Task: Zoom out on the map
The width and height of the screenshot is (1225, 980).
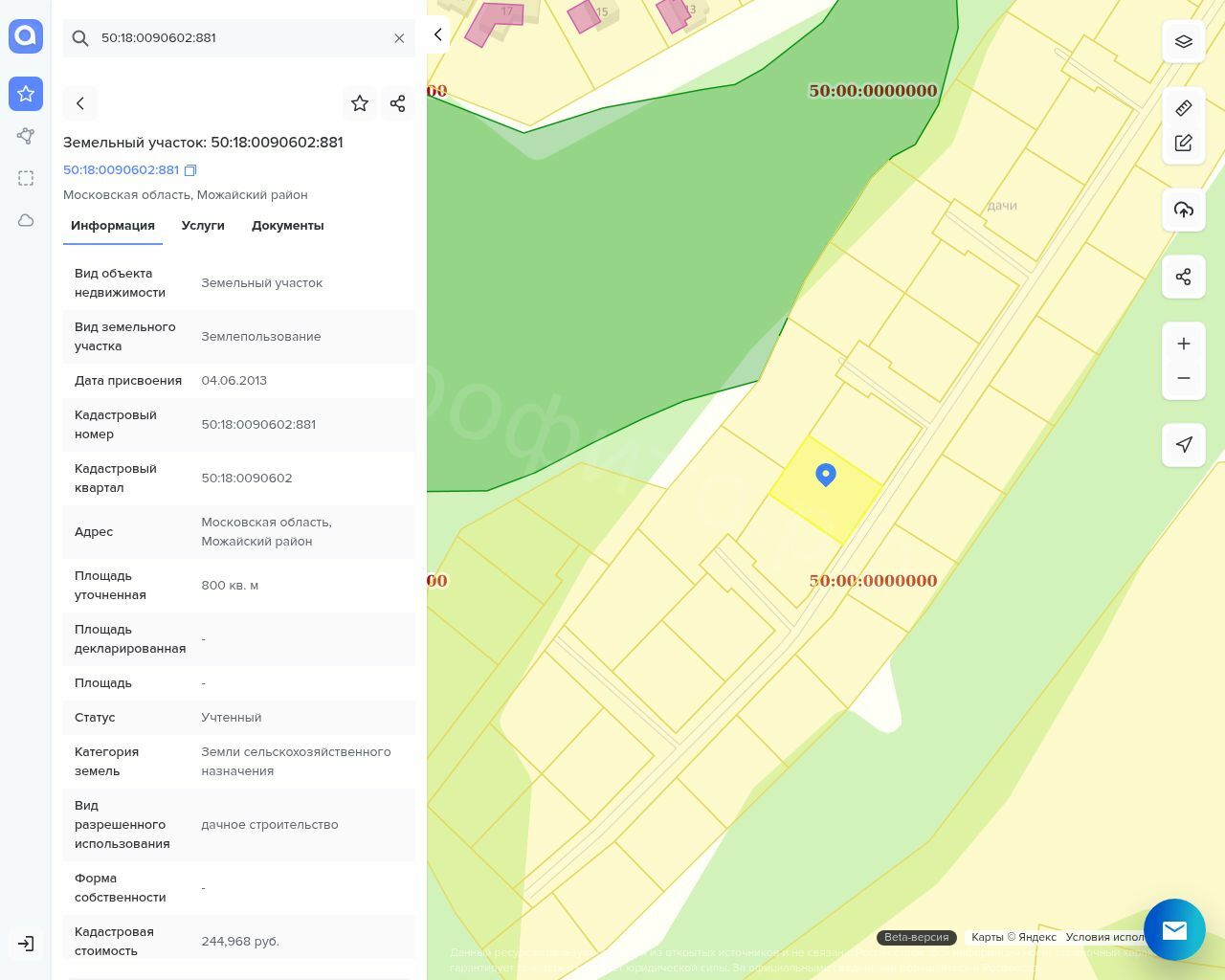Action: coord(1184,378)
